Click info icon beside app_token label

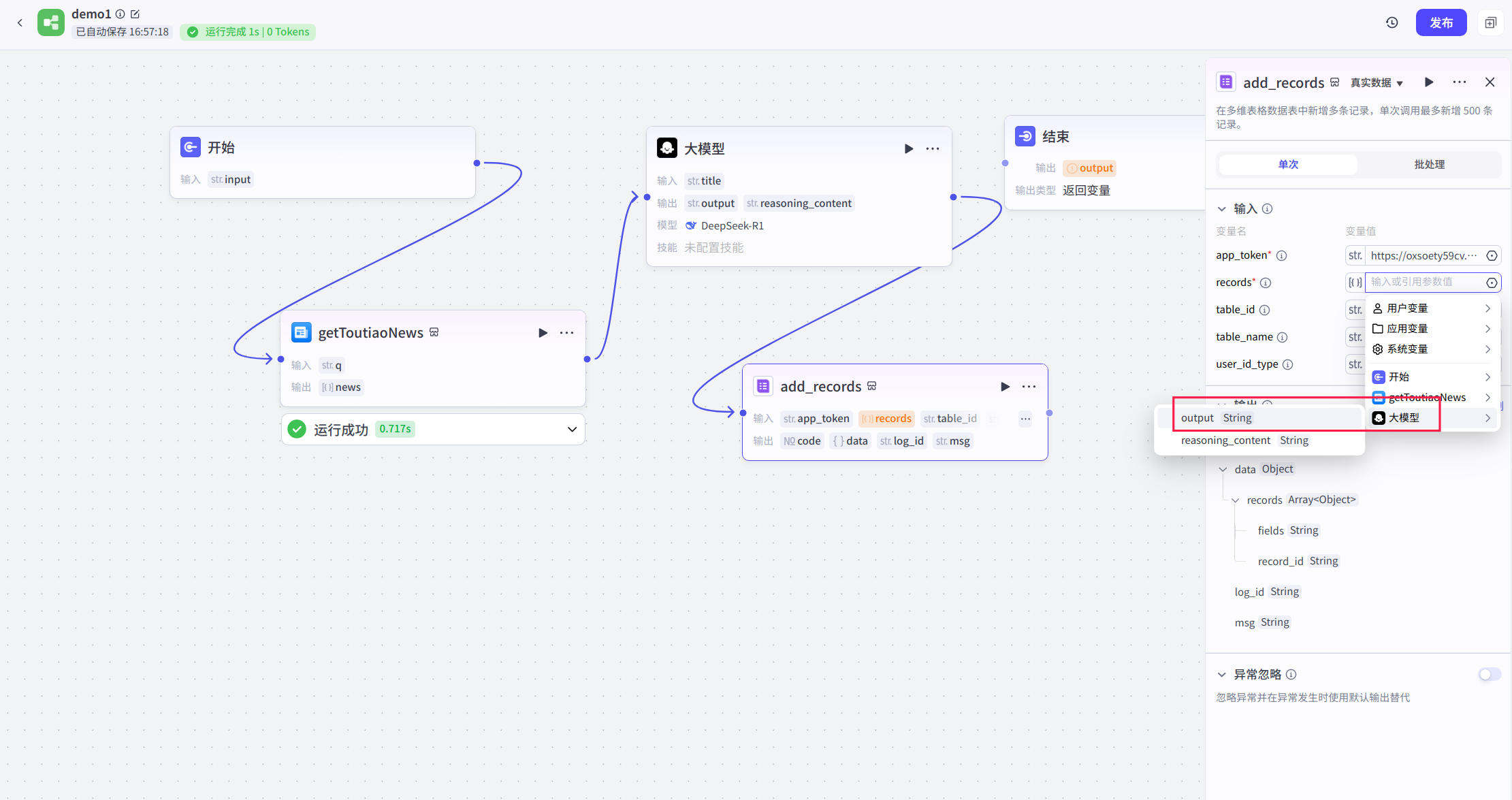[1281, 256]
